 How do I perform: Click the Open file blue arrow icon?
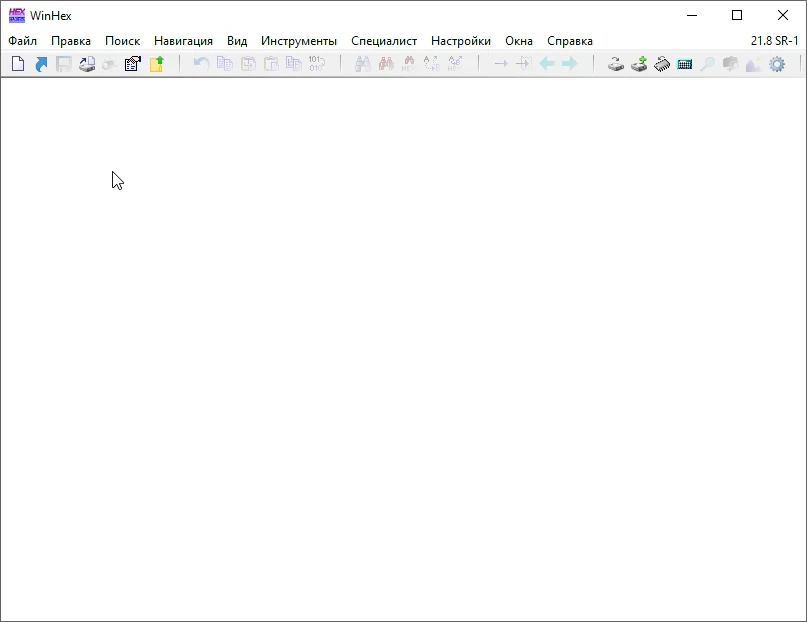pyautogui.click(x=41, y=64)
